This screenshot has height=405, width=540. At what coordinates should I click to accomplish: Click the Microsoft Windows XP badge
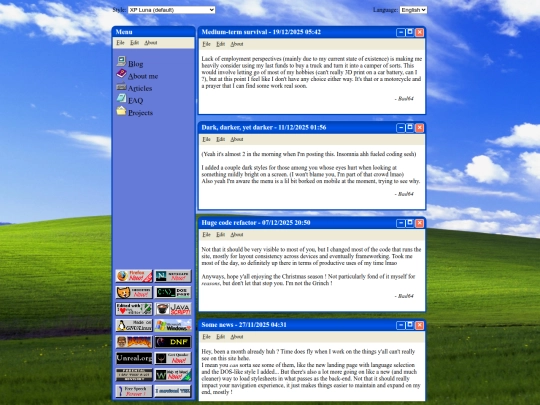pyautogui.click(x=173, y=325)
